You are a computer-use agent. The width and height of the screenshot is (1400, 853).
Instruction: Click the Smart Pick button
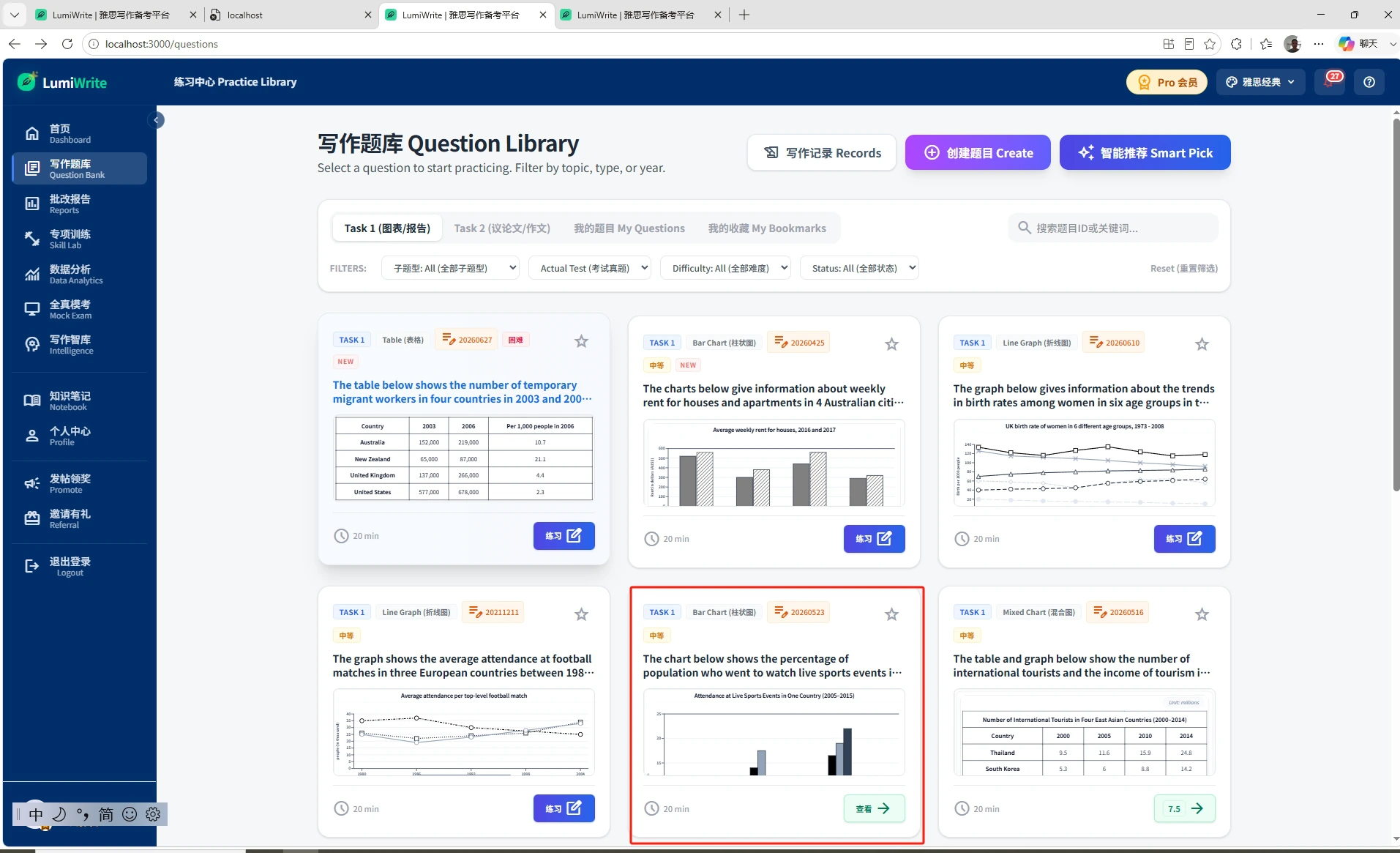click(x=1145, y=152)
